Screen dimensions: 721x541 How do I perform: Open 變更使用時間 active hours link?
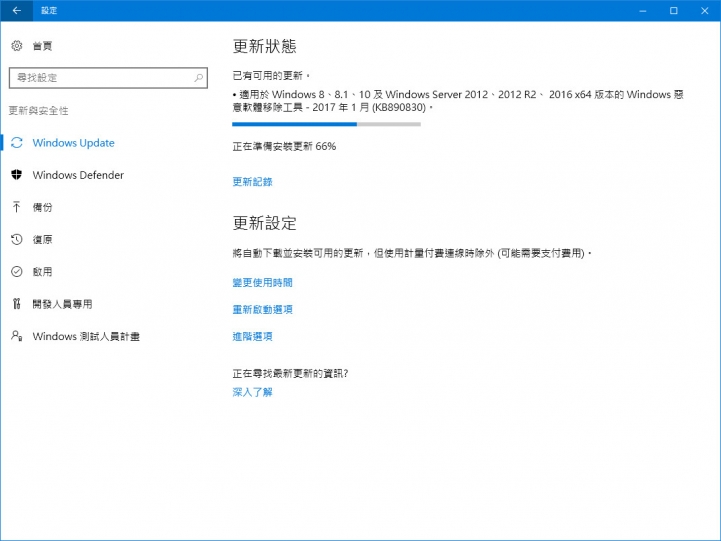tap(263, 282)
